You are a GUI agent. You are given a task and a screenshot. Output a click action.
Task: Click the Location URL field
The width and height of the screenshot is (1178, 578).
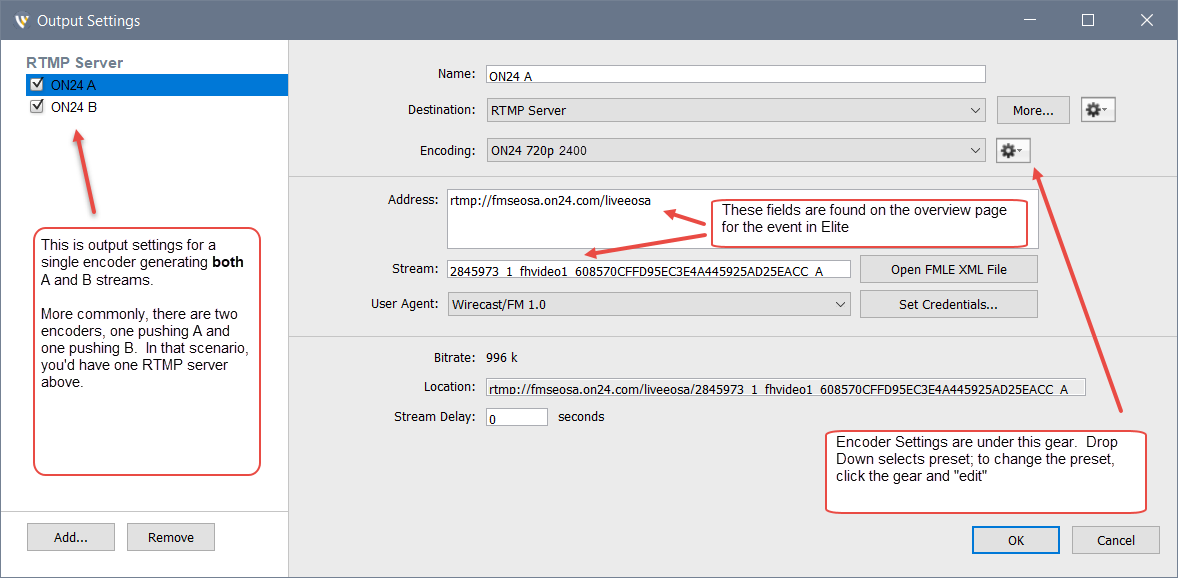click(x=786, y=387)
